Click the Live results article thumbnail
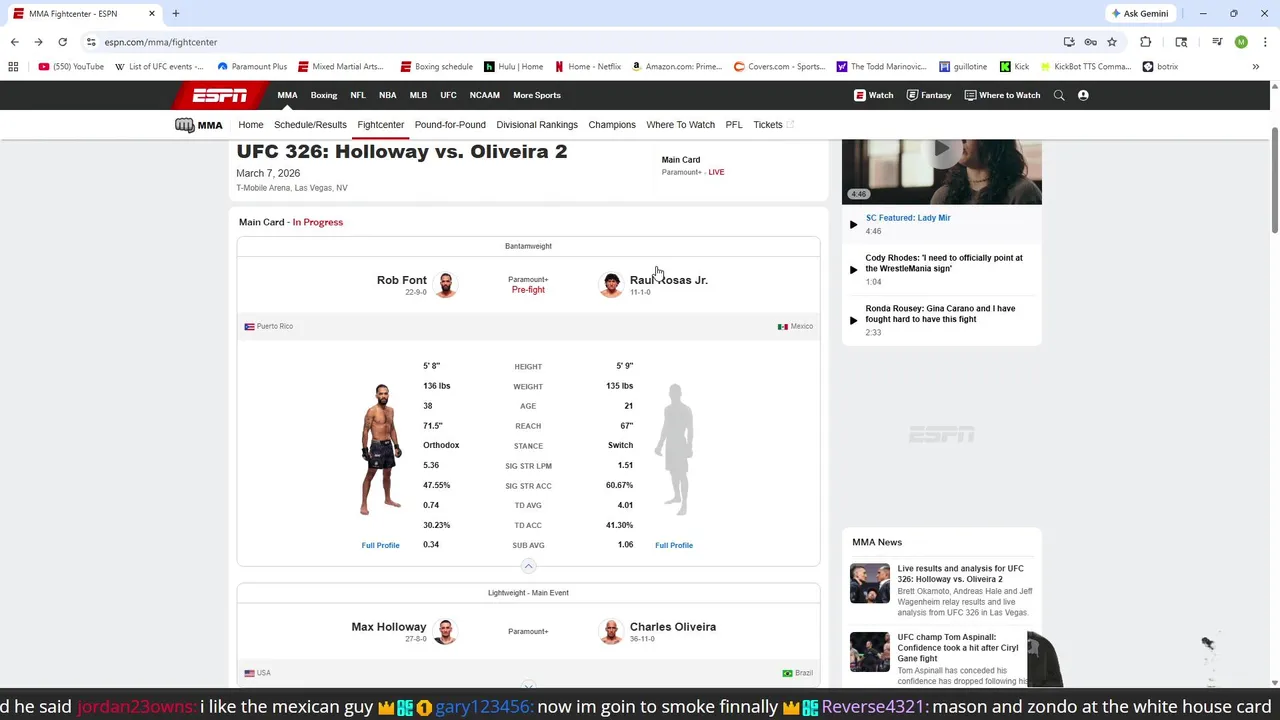The width and height of the screenshot is (1280, 720). [x=870, y=584]
